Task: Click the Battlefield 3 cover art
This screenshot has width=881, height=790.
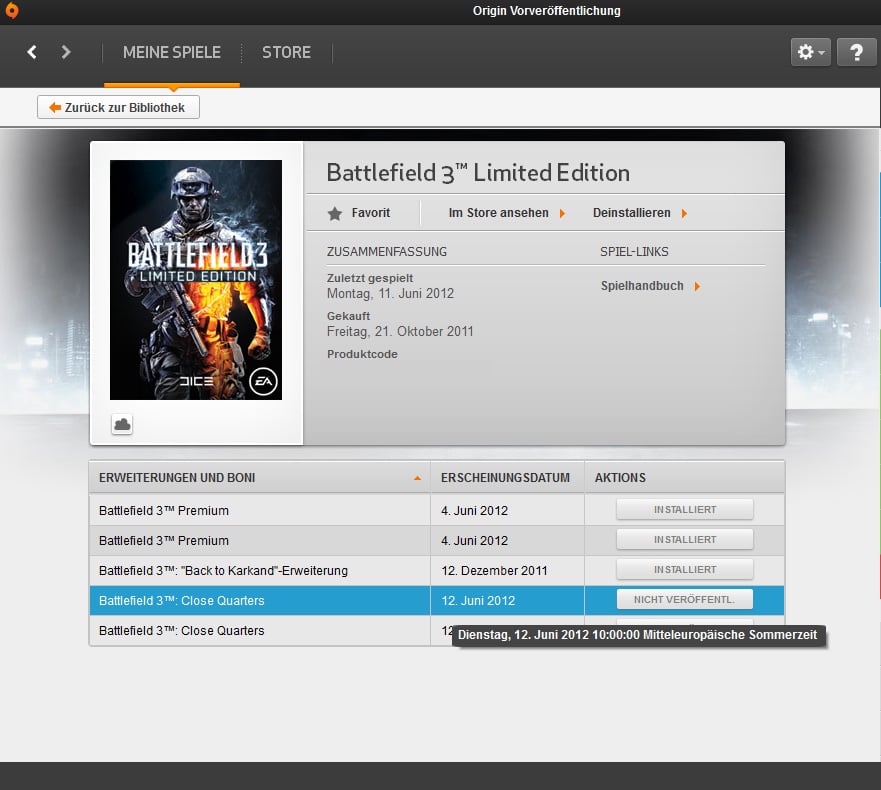Action: 196,279
